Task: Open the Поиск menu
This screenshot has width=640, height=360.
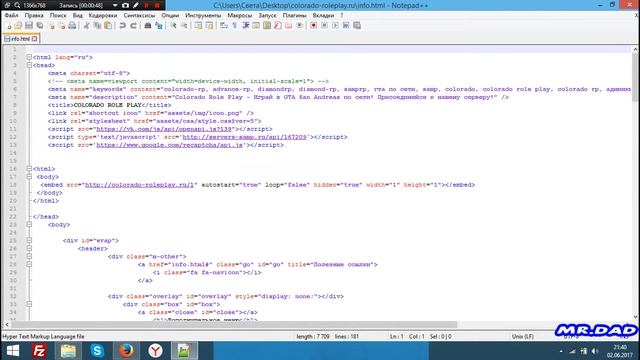Action: click(58, 15)
